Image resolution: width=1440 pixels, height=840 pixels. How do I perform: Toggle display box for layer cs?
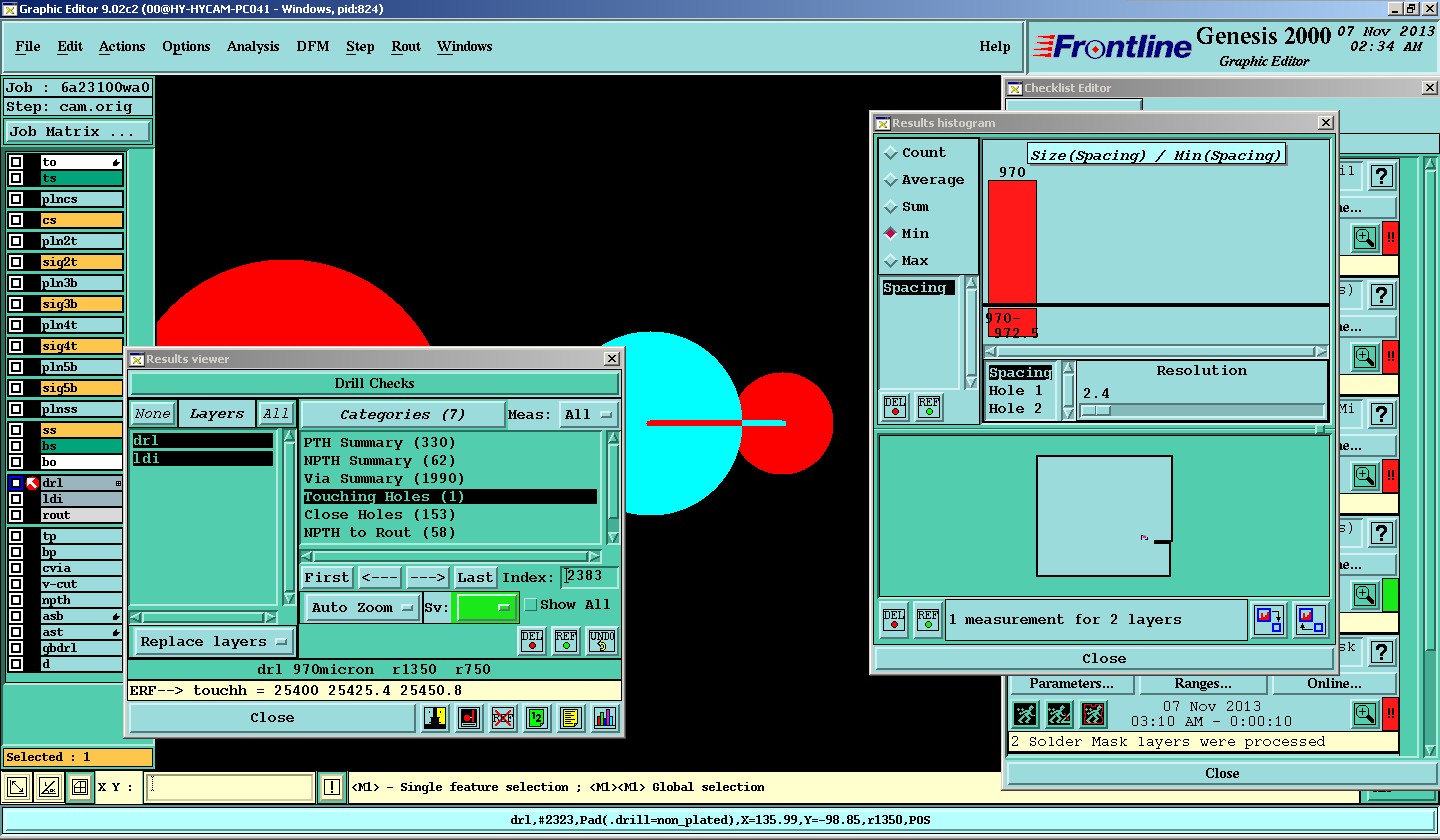(16, 220)
